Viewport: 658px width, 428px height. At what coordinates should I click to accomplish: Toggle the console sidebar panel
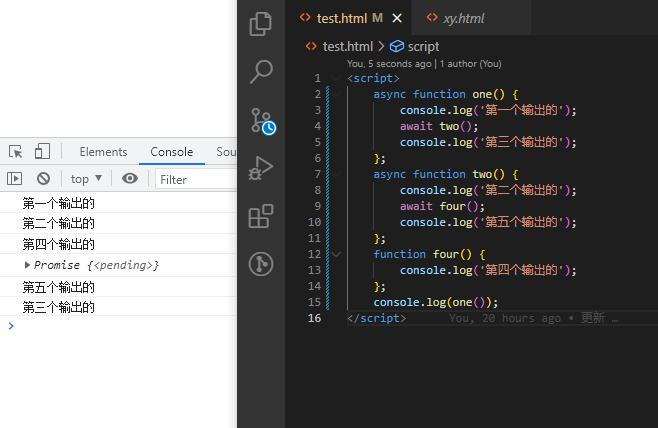coord(15,179)
